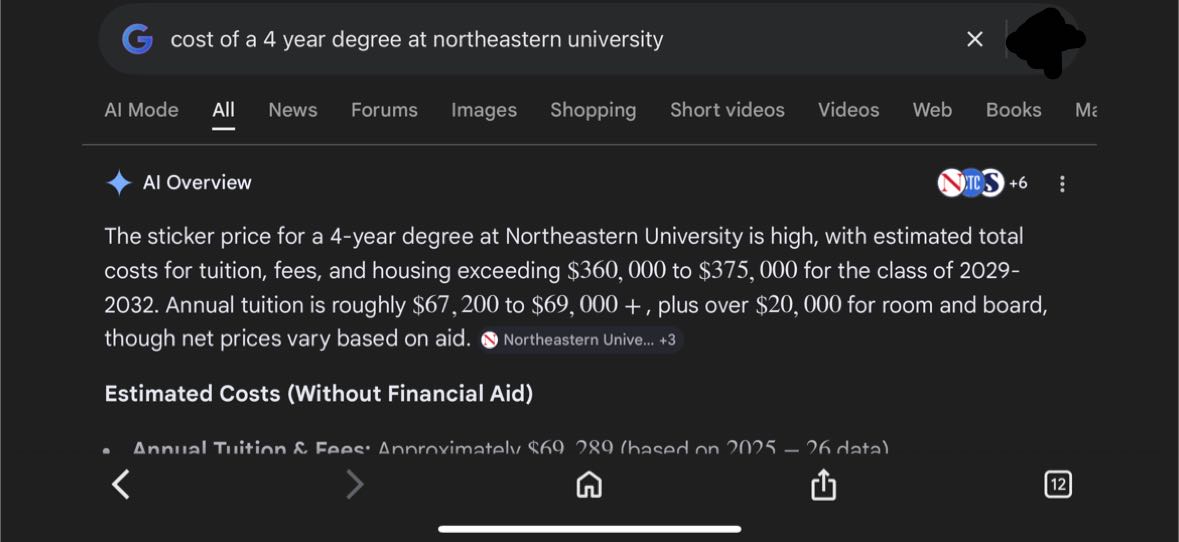
Task: Tap the browser forward arrow
Action: (x=354, y=485)
